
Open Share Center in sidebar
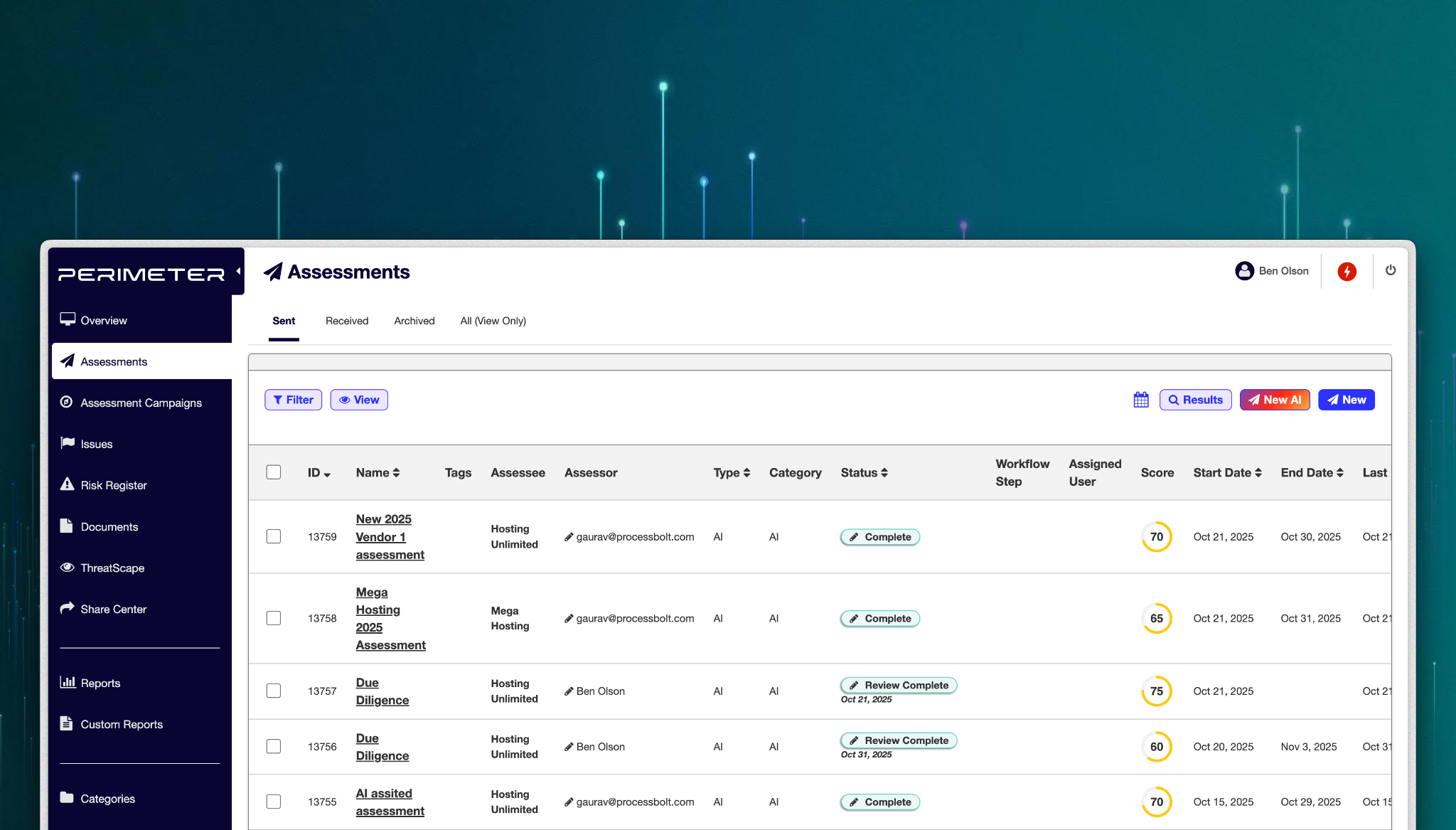coord(113,609)
